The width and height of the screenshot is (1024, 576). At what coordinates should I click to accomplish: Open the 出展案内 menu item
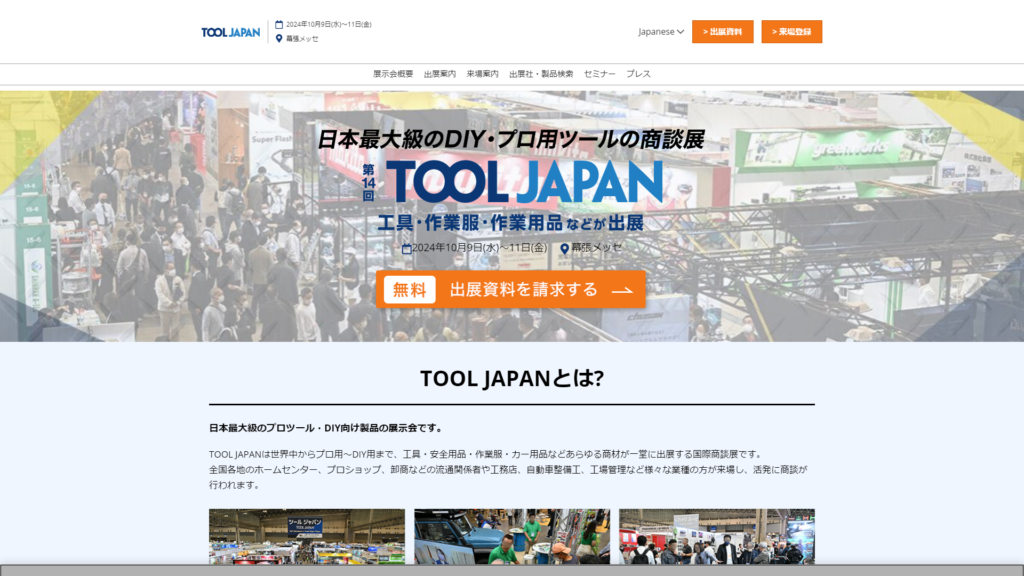440,74
